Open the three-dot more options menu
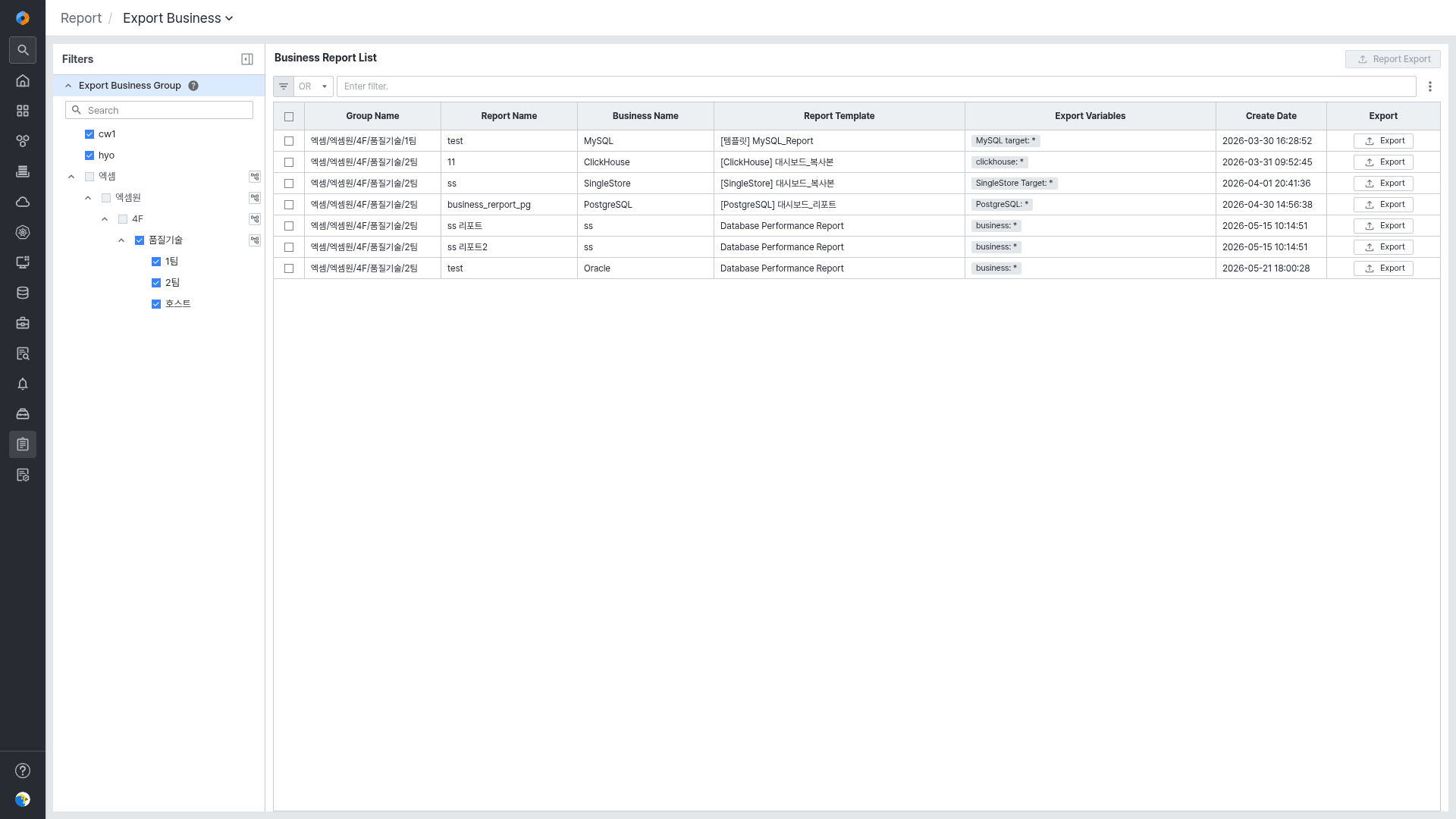The width and height of the screenshot is (1456, 819). pyautogui.click(x=1430, y=86)
